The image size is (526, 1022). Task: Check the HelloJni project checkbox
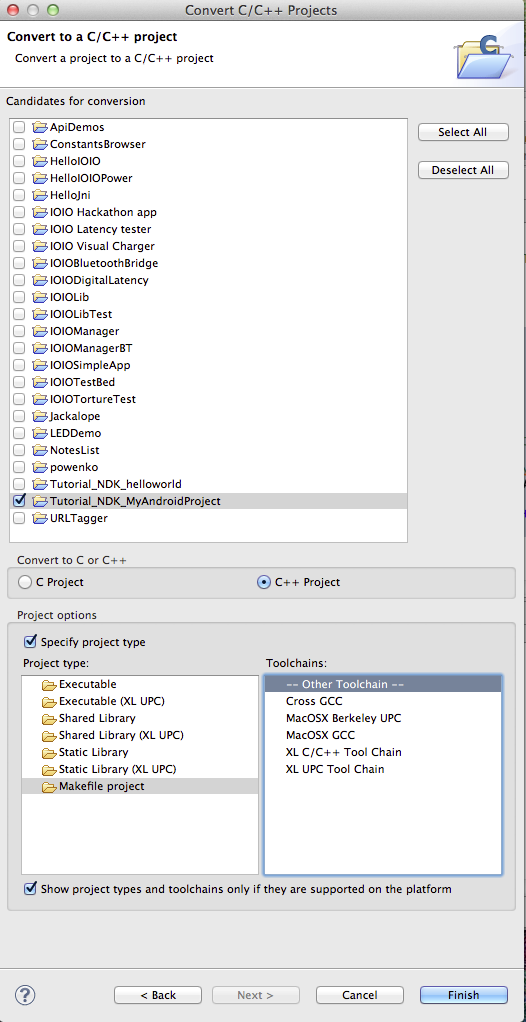(20, 195)
